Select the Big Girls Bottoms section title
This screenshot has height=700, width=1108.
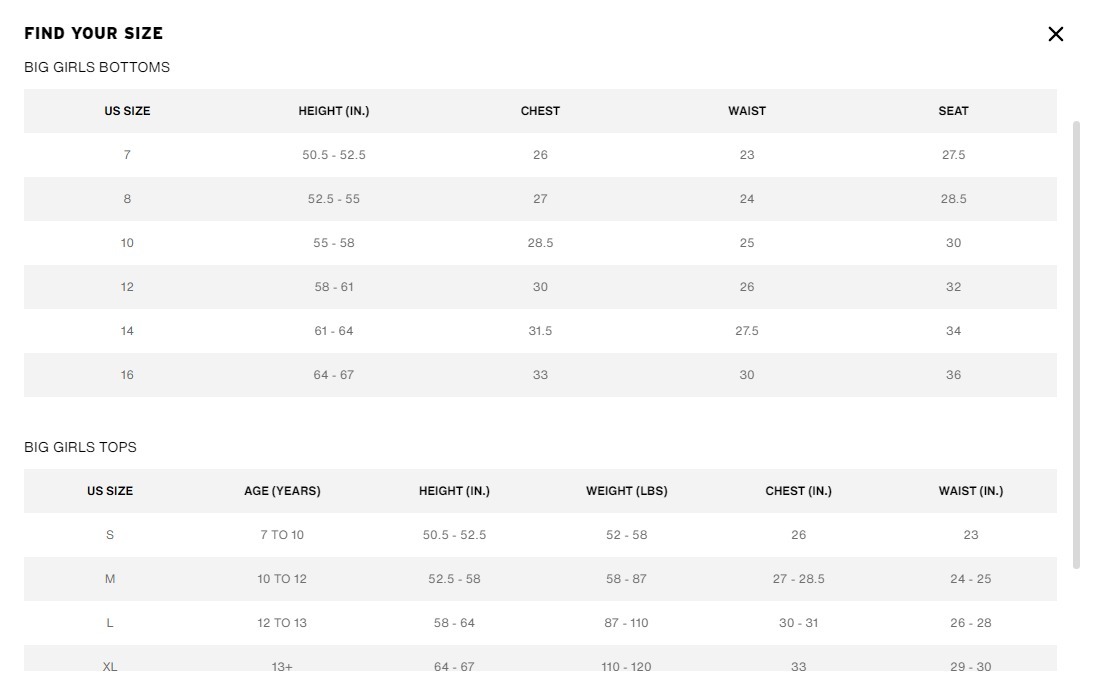tap(97, 67)
